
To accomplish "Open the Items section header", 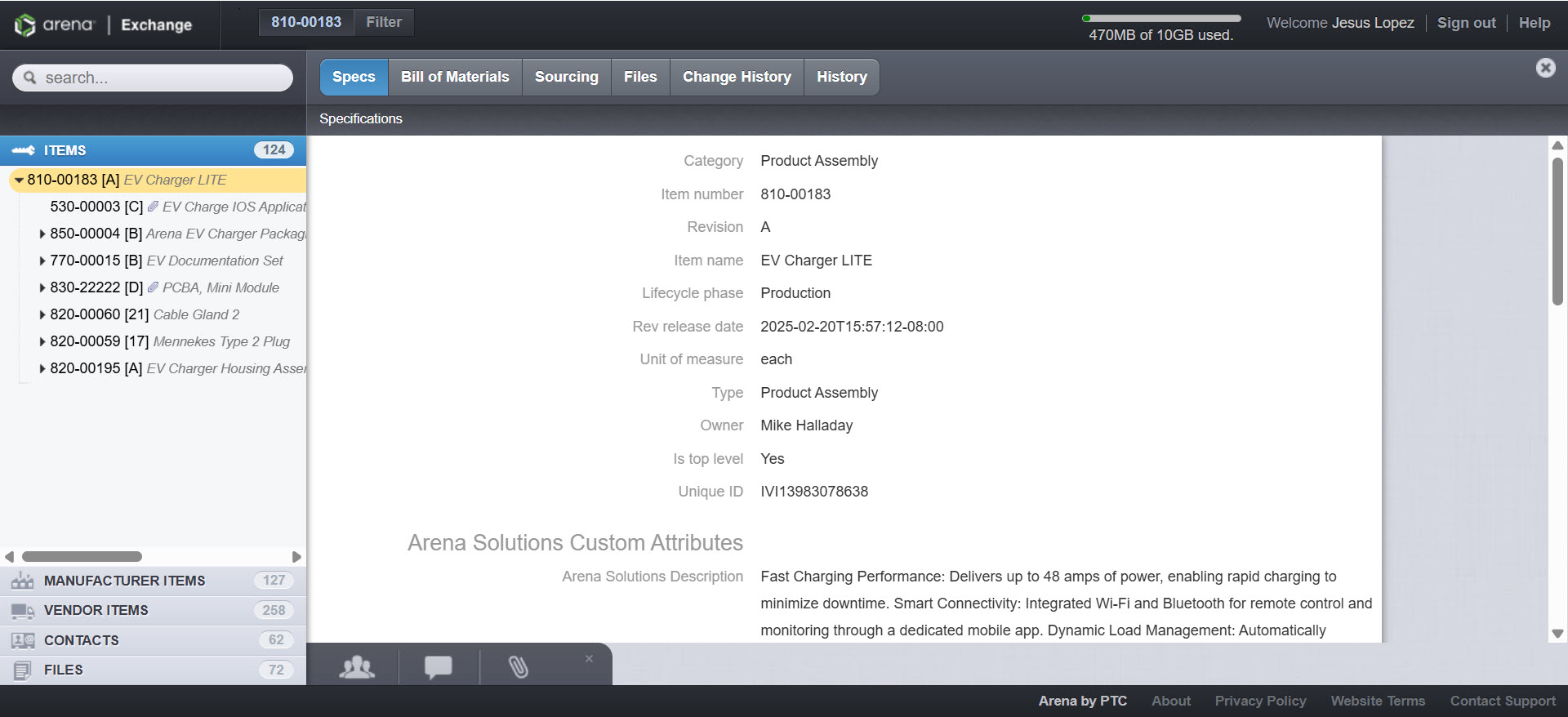I will pyautogui.click(x=153, y=150).
